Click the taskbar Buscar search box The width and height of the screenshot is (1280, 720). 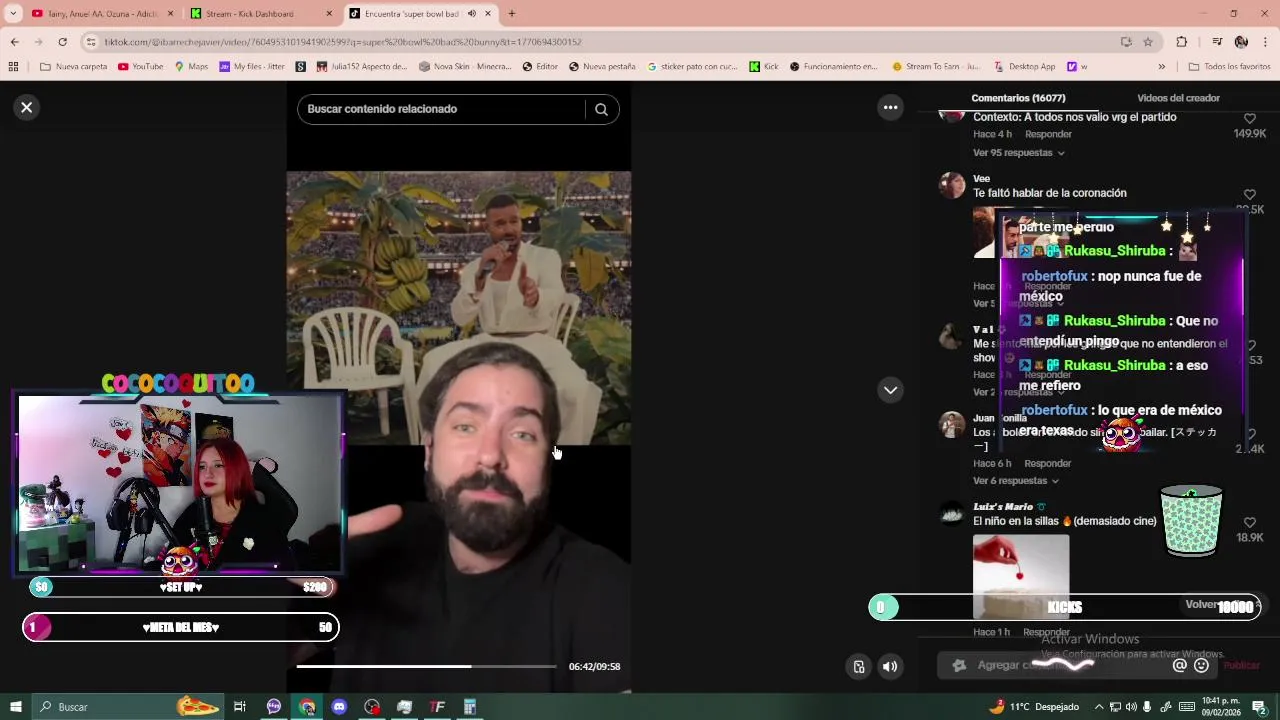pyautogui.click(x=128, y=707)
